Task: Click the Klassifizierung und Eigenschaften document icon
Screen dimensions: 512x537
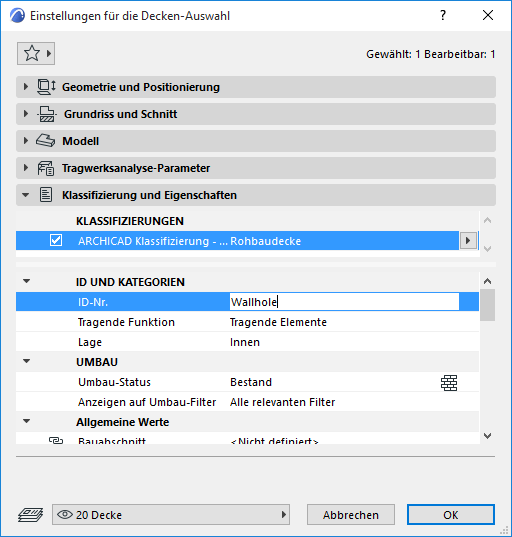Action: [x=46, y=195]
